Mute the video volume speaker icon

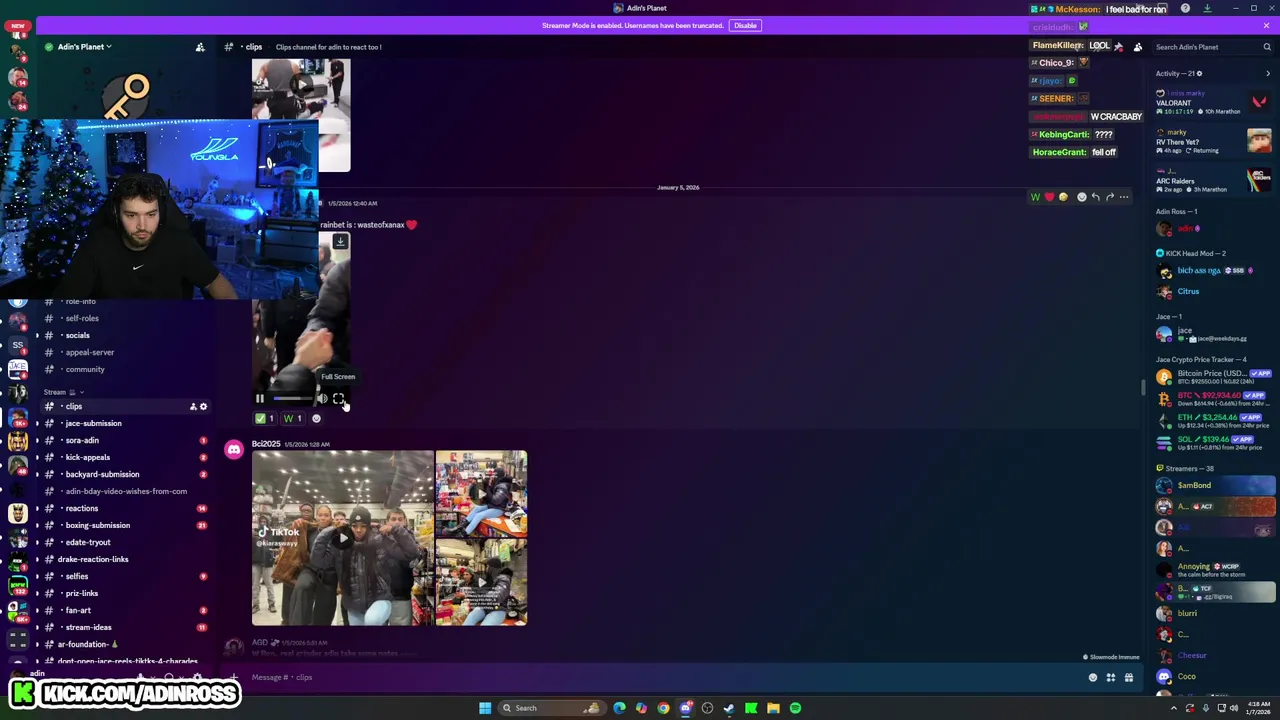(x=322, y=399)
